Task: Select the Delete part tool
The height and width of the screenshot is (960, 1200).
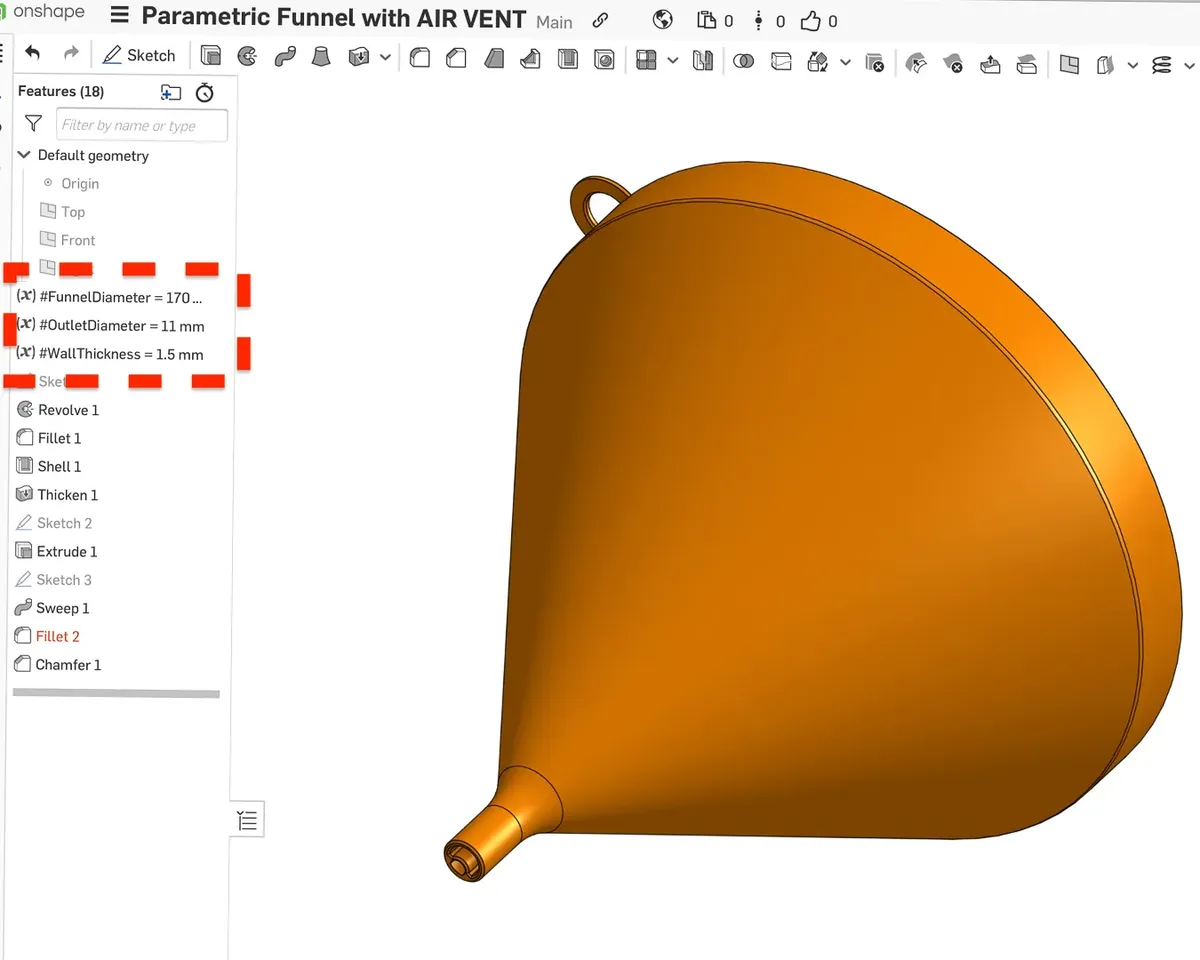Action: point(874,63)
